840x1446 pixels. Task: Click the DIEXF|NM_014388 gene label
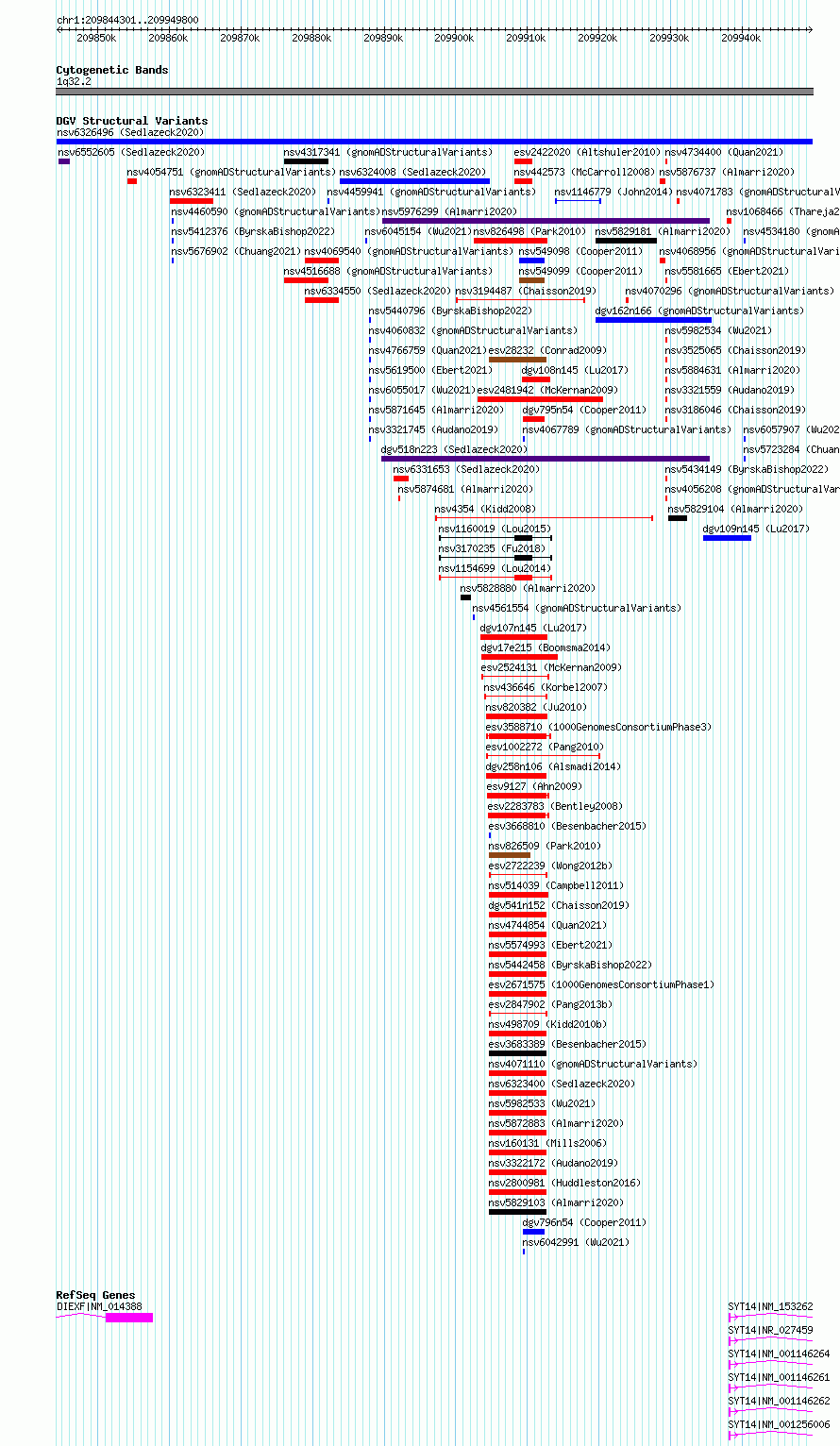tap(99, 1306)
